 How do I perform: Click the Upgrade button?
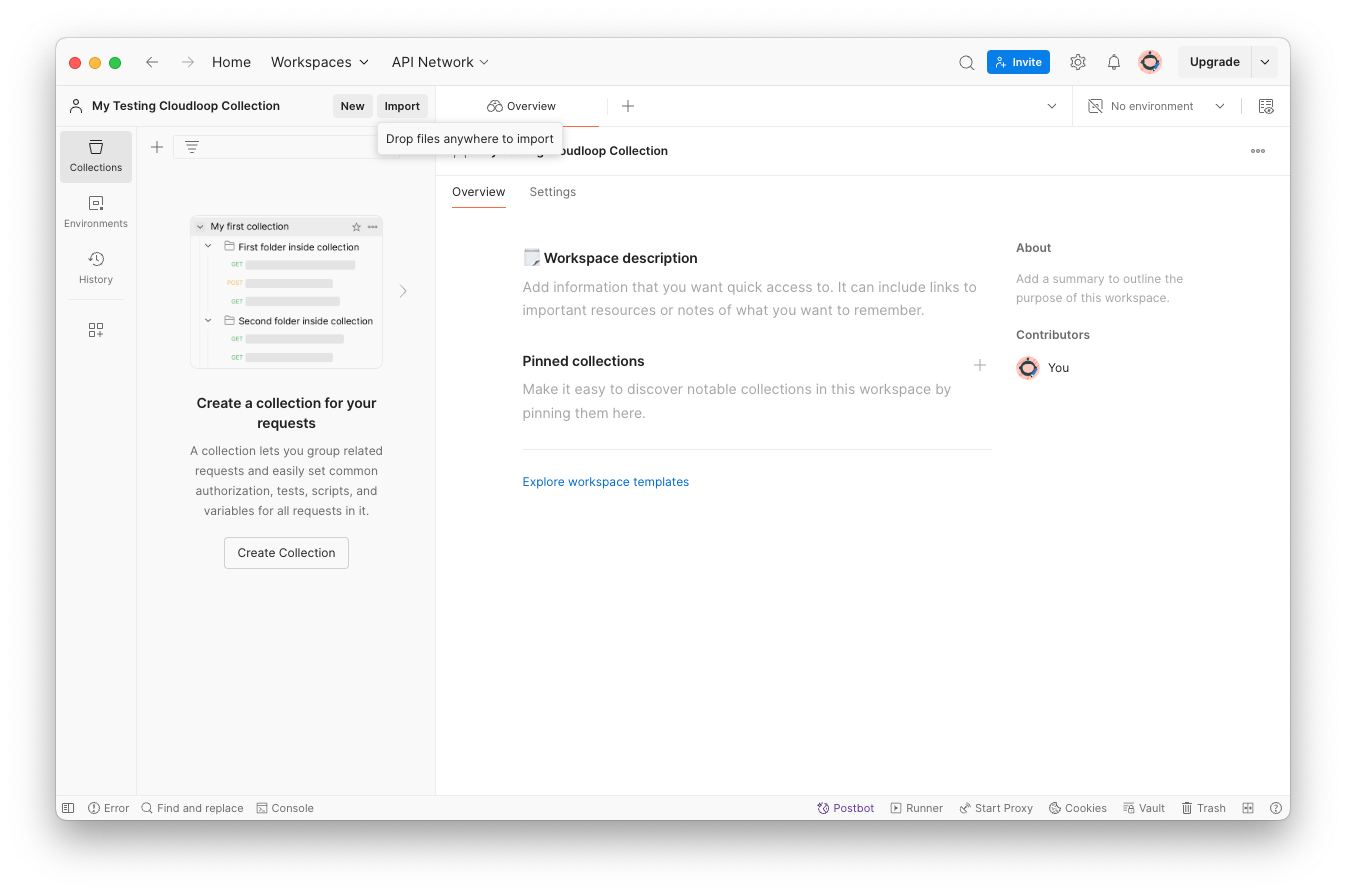tap(1215, 62)
